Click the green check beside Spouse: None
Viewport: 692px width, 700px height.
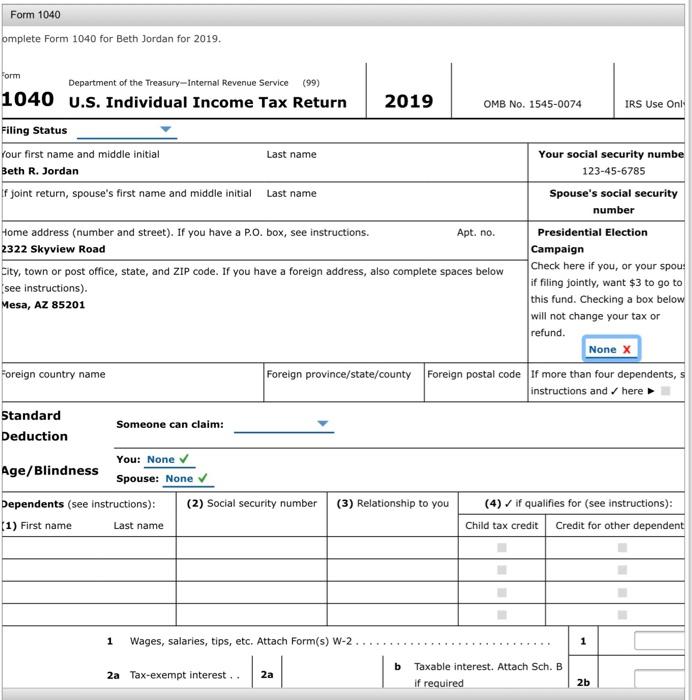tap(203, 478)
